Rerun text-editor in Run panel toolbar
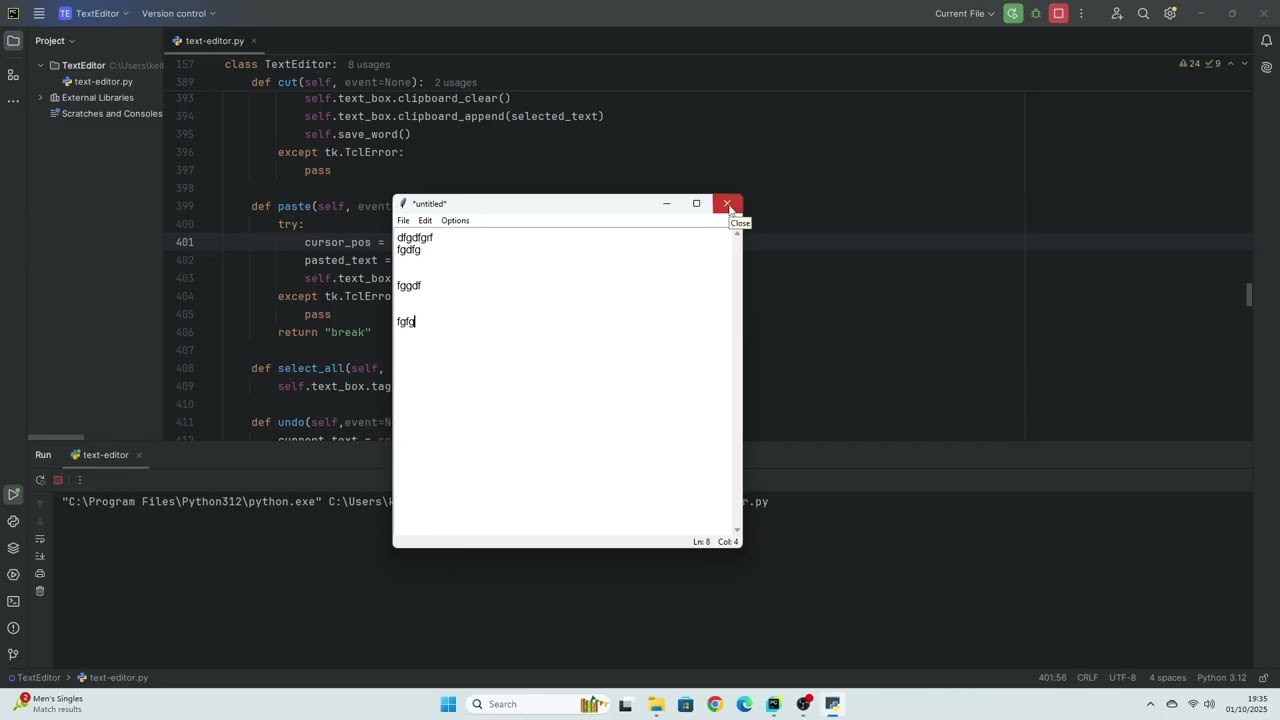1280x720 pixels. pos(40,480)
